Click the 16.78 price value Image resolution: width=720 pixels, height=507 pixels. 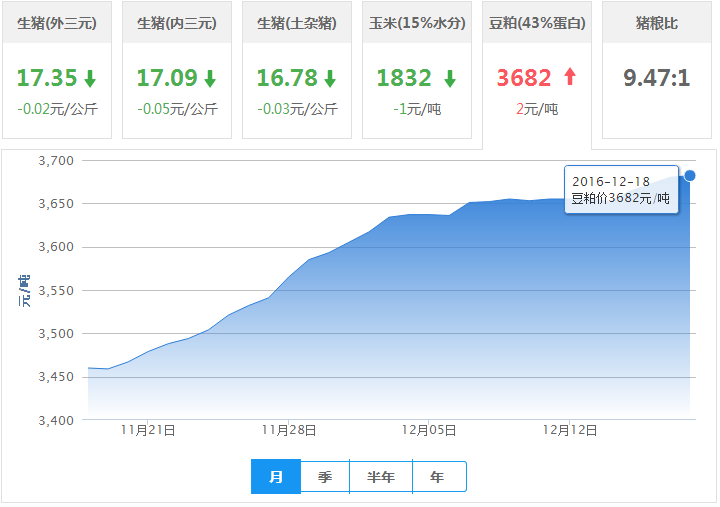[x=287, y=78]
